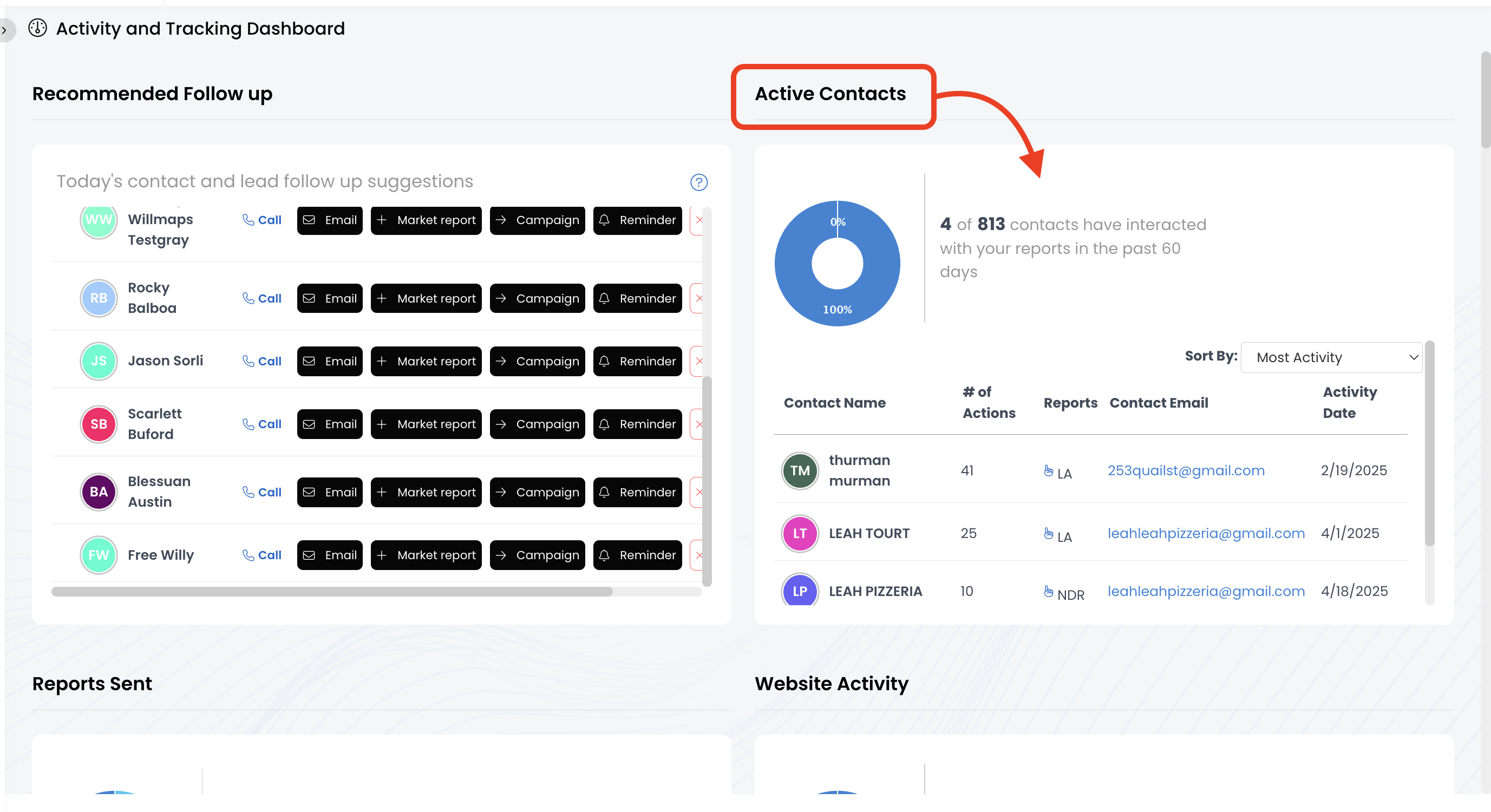This screenshot has width=1491, height=812.
Task: Expand the collapsed sidebar chevron
Action: pyautogui.click(x=5, y=30)
